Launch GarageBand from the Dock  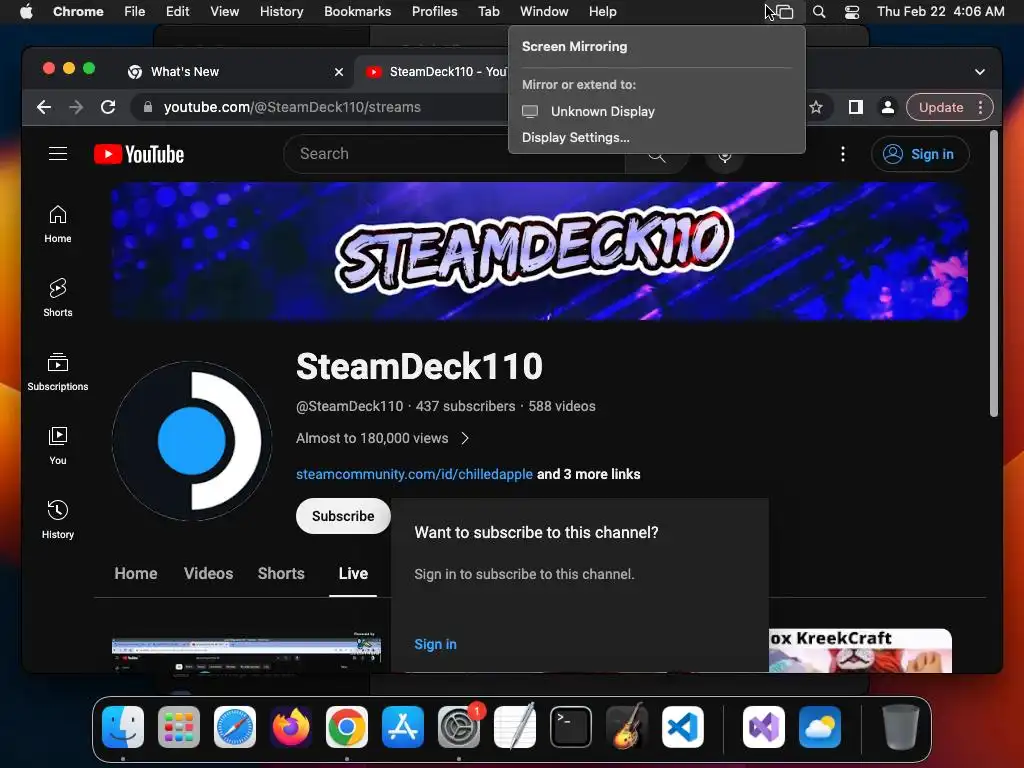tap(627, 727)
